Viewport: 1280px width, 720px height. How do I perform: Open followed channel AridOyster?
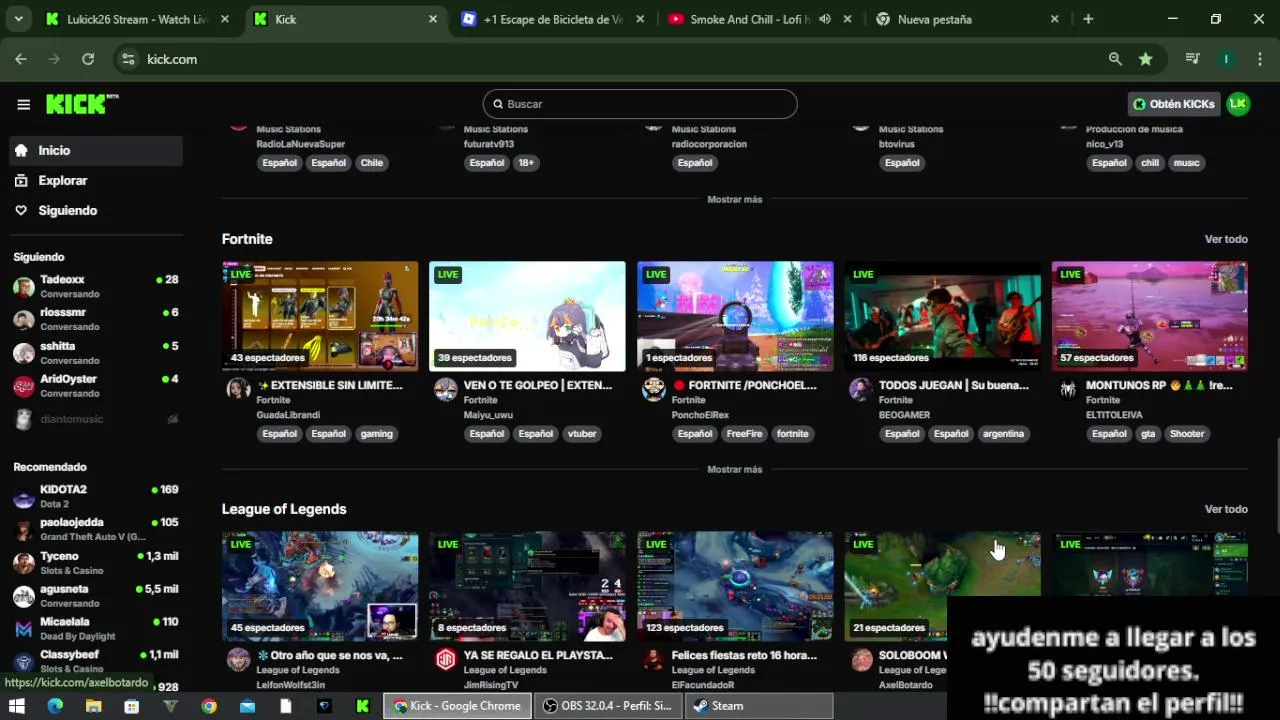[95, 385]
